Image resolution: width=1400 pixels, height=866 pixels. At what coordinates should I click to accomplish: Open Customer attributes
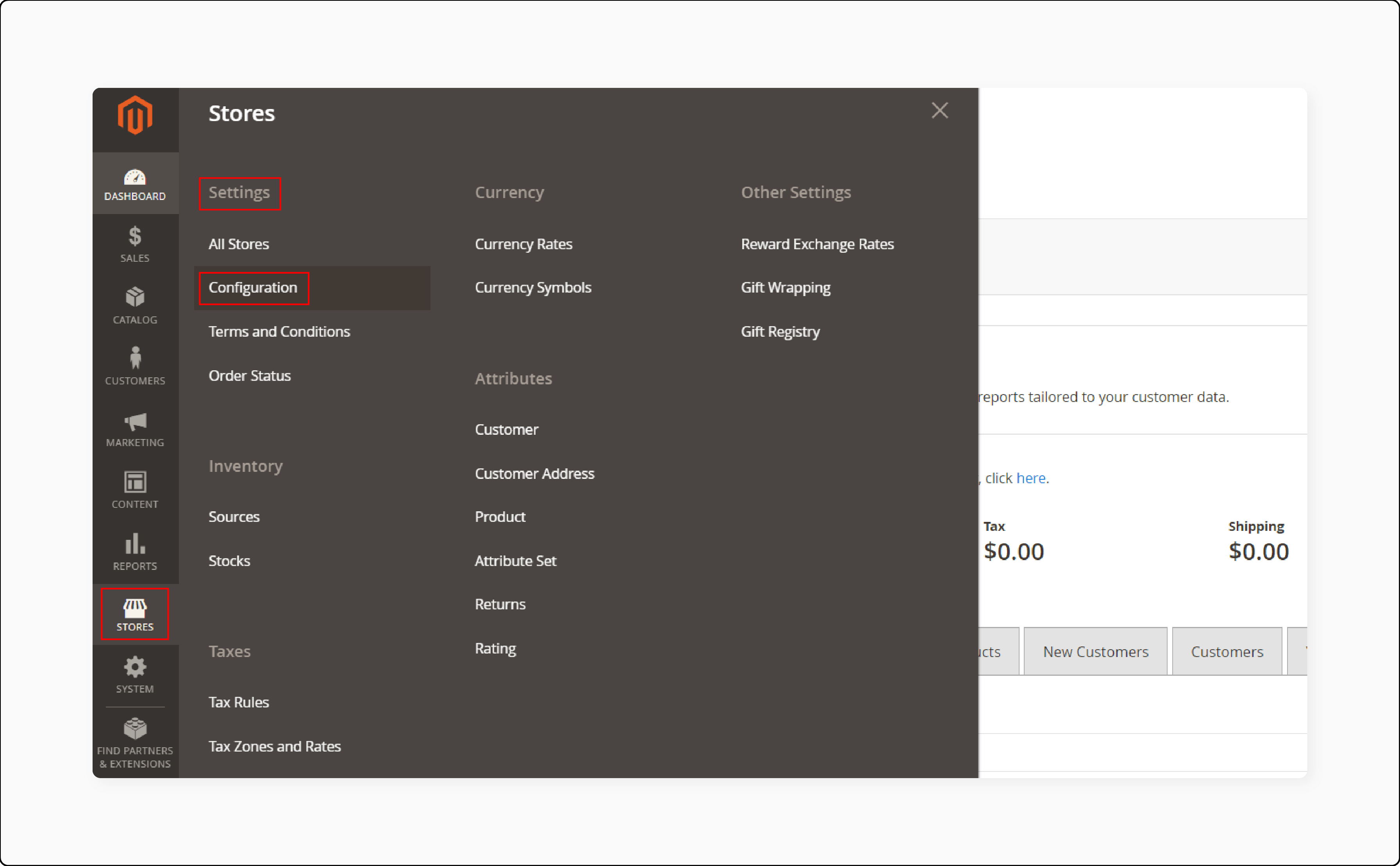click(x=507, y=430)
